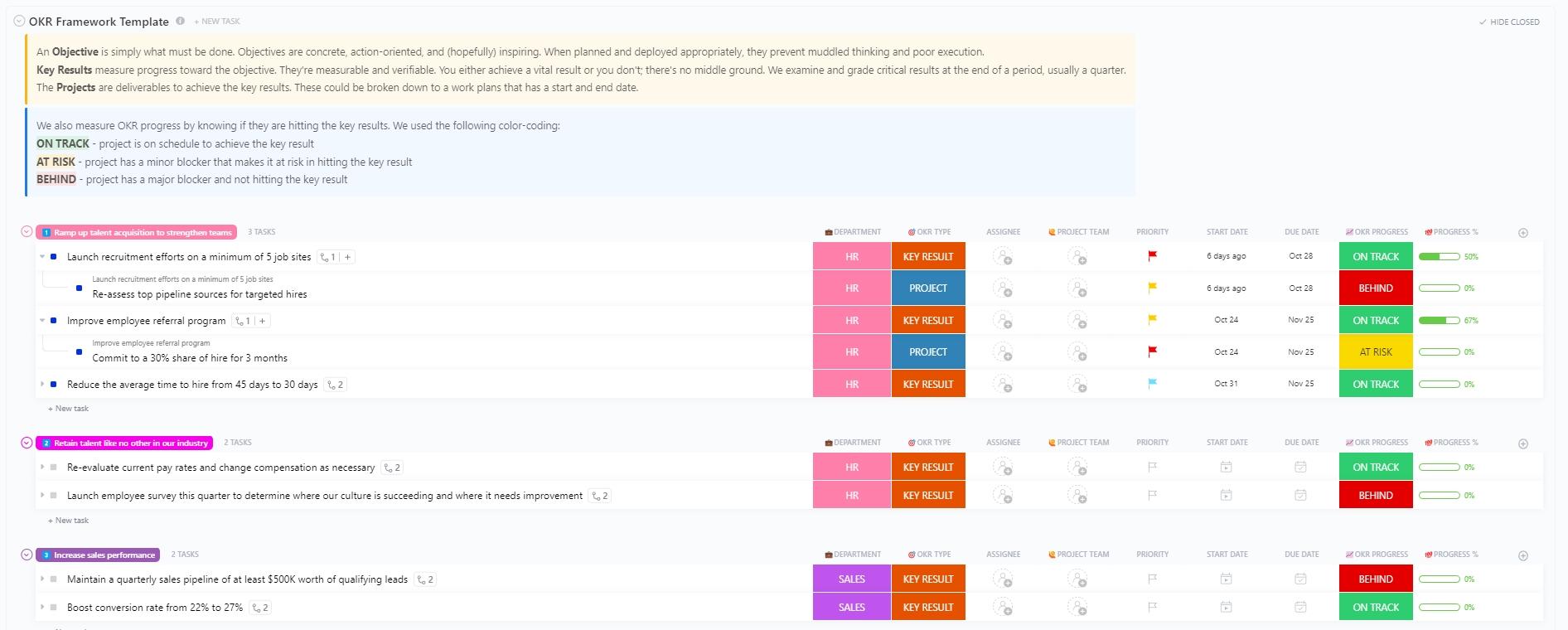
Task: Click assignee icon for Improve employee referral program
Action: point(1003,321)
